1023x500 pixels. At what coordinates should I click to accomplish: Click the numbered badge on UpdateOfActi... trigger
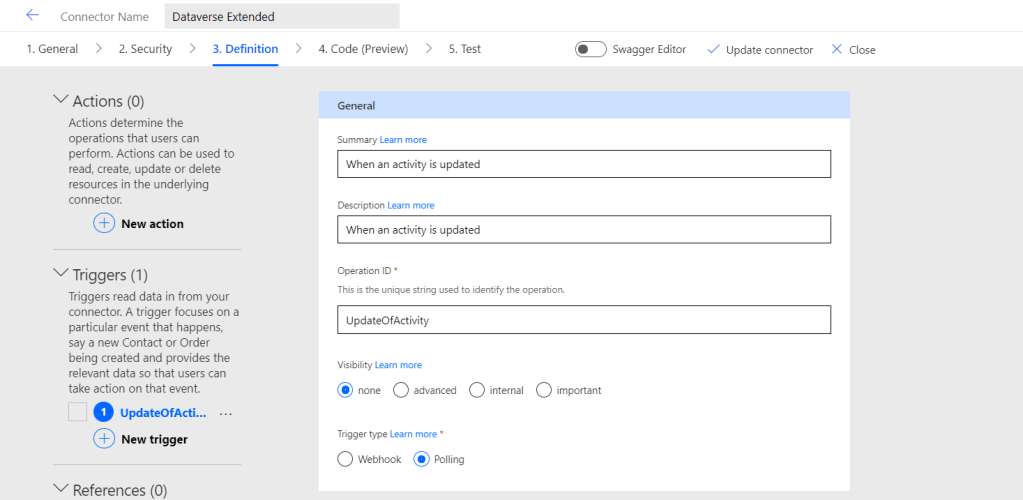pyautogui.click(x=104, y=412)
